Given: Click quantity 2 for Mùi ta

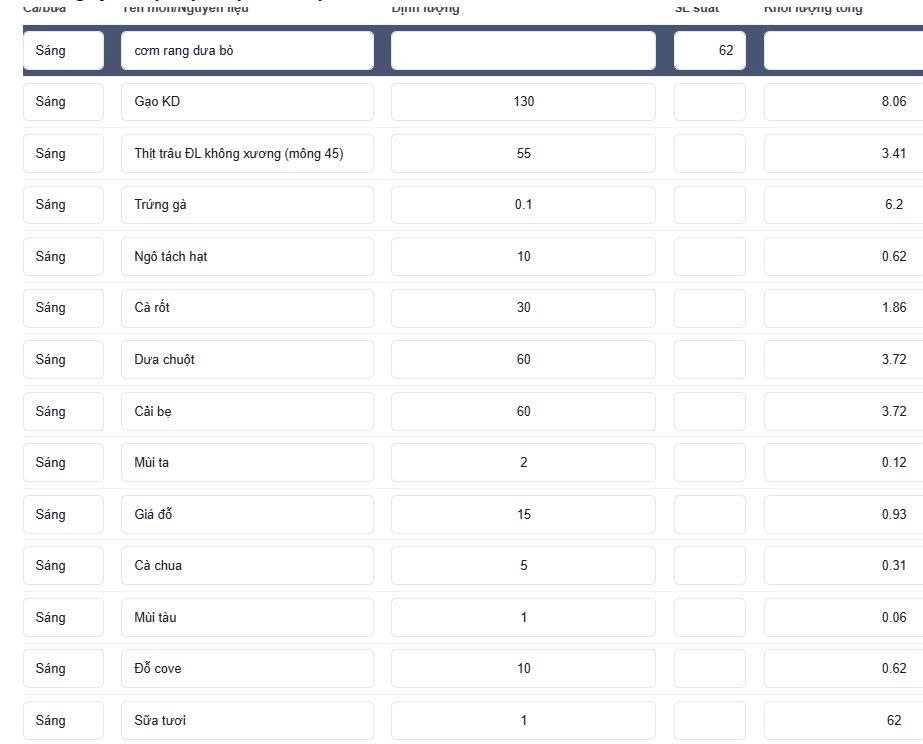Looking at the screenshot, I should (523, 463).
